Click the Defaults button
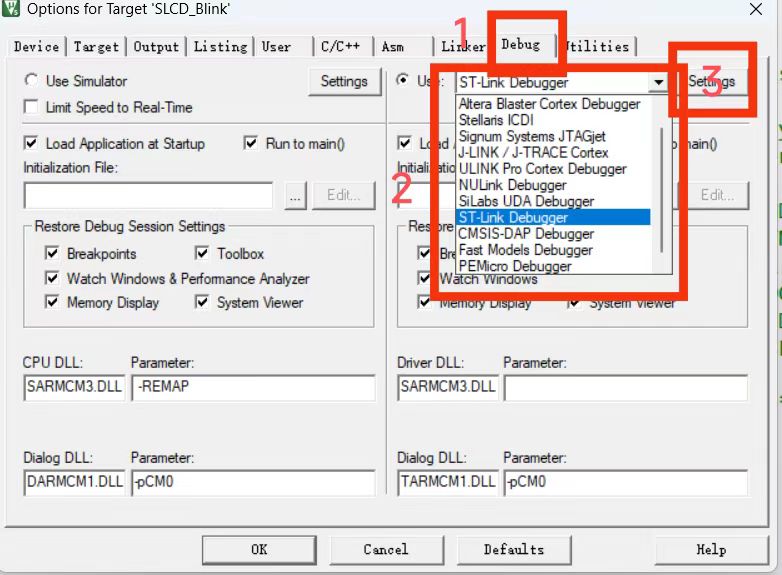 pos(514,549)
